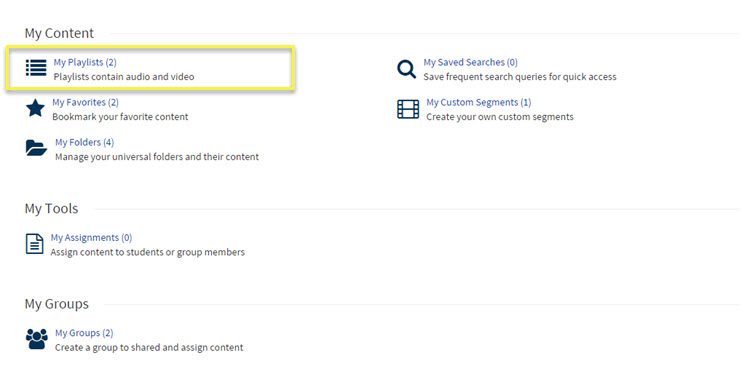Click the My Content section heading
The image size is (750, 382).
(x=59, y=33)
